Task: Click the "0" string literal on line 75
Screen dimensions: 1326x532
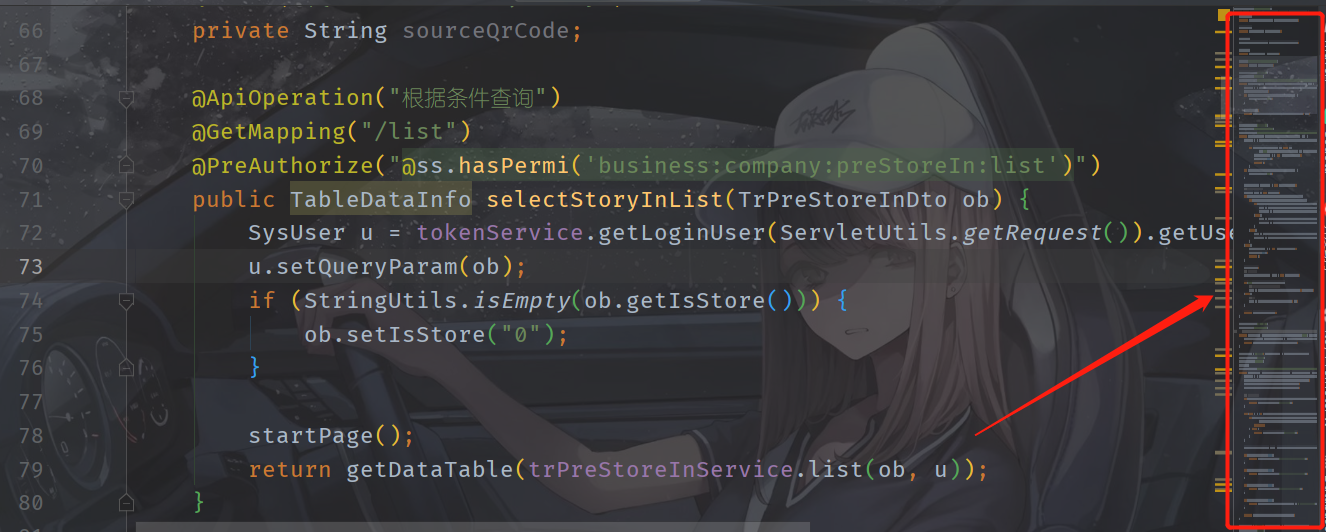Action: click(x=521, y=334)
